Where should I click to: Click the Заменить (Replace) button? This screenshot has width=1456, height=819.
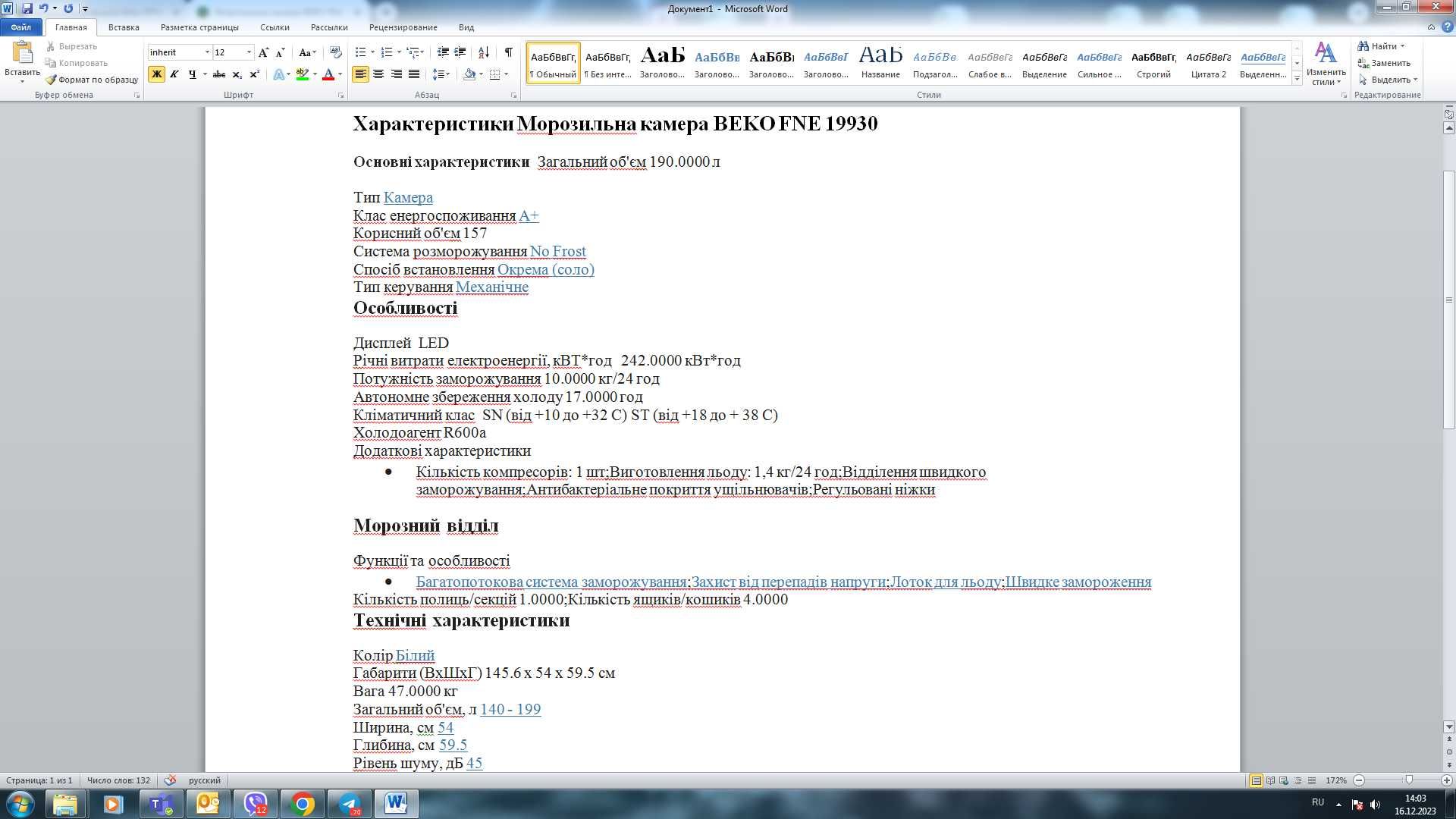(x=1385, y=63)
